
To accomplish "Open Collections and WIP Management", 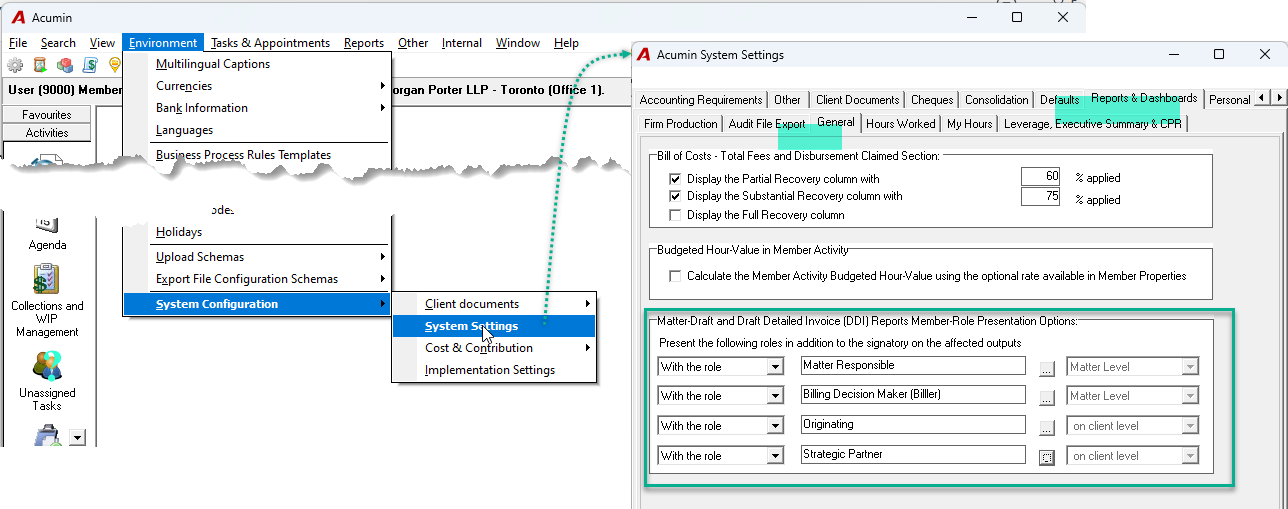I will [47, 301].
